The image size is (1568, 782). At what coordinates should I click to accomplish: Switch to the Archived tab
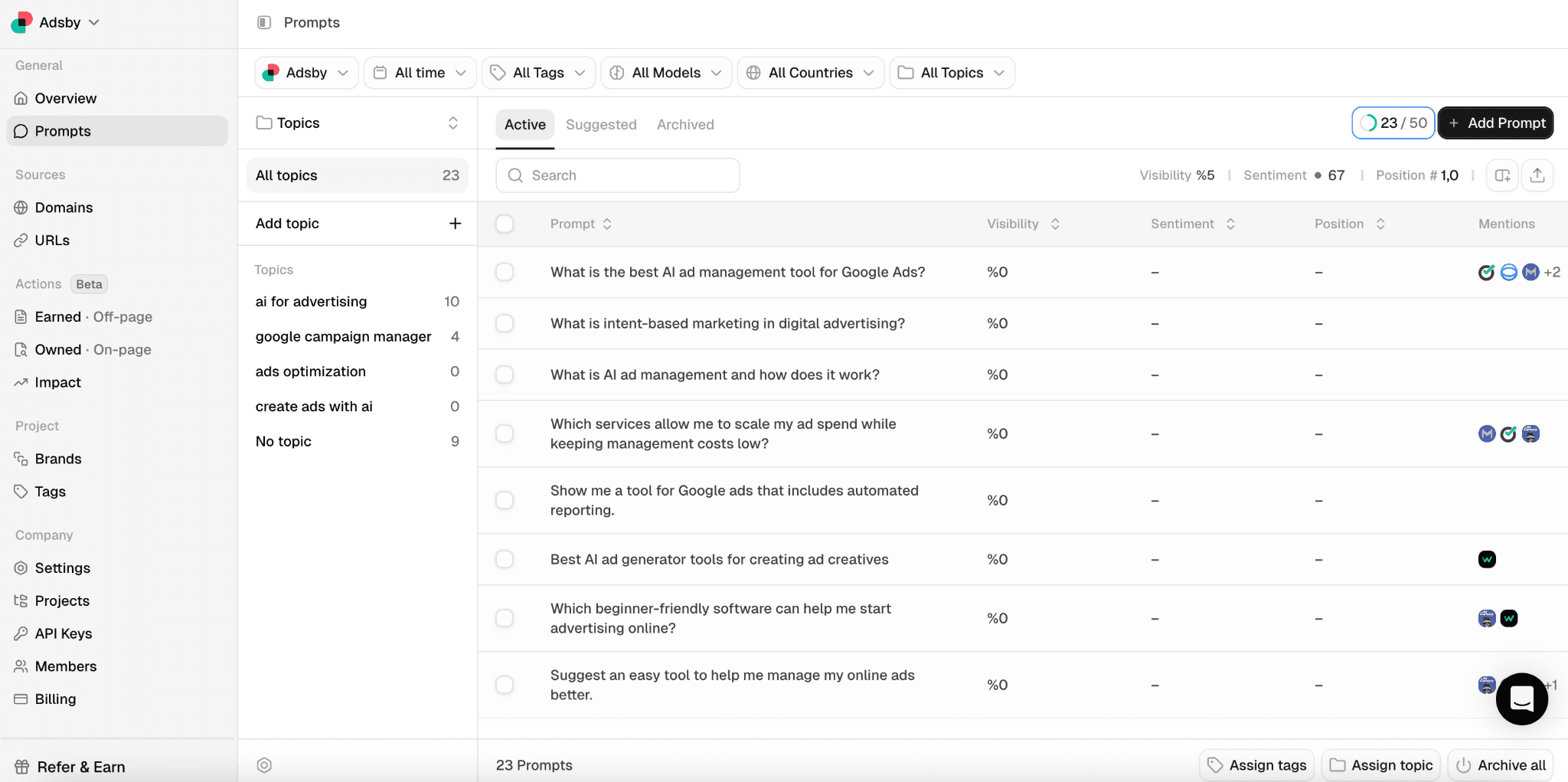tap(685, 124)
